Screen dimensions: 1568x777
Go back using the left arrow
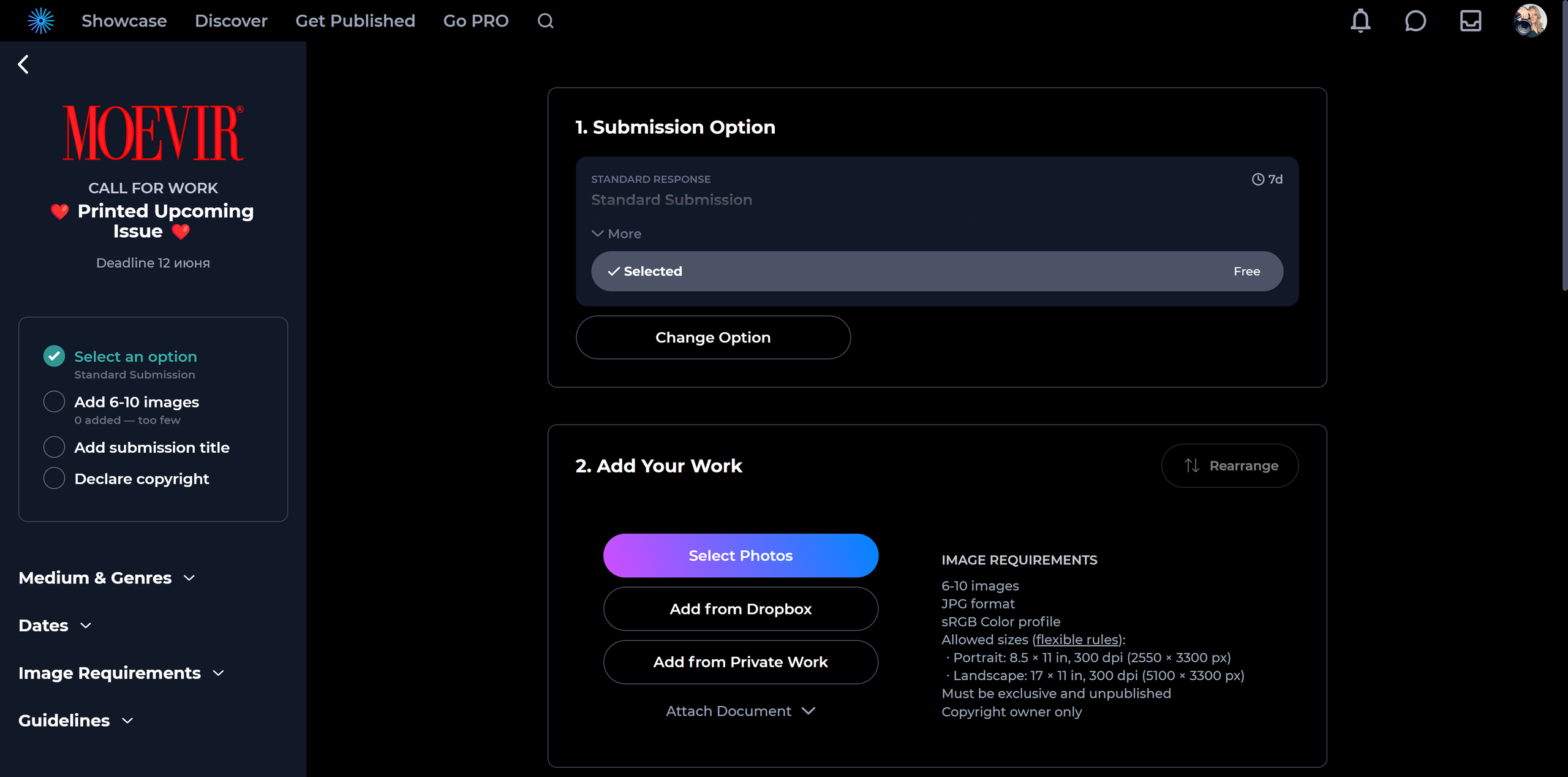(23, 64)
